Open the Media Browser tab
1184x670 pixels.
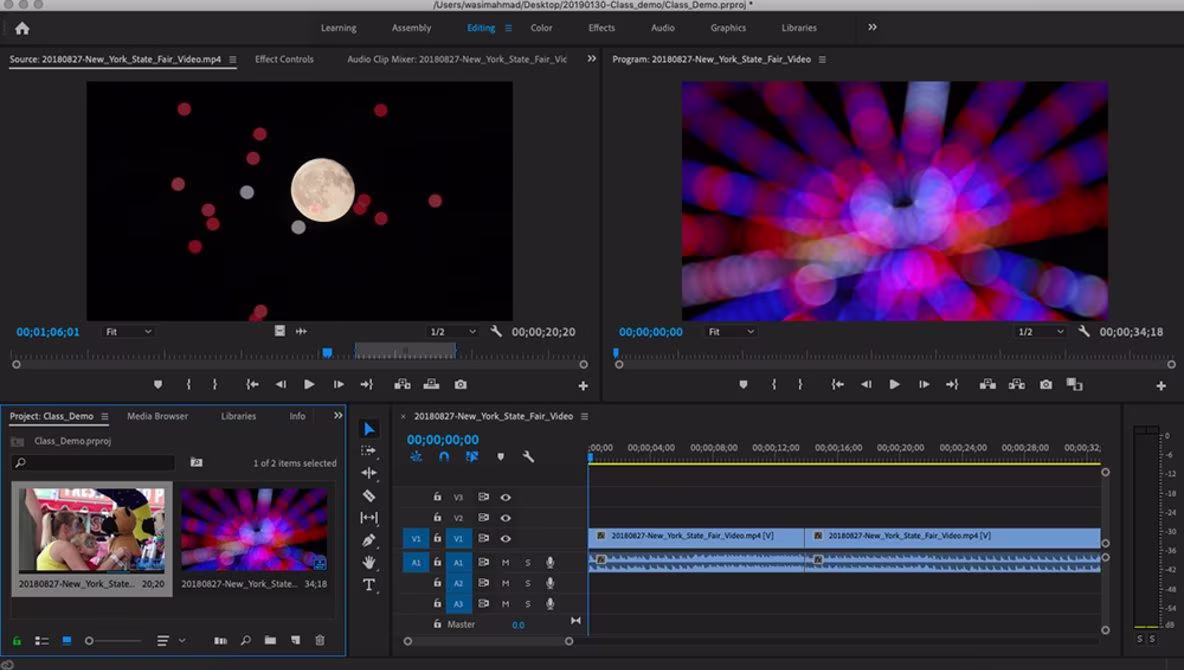[x=157, y=416]
